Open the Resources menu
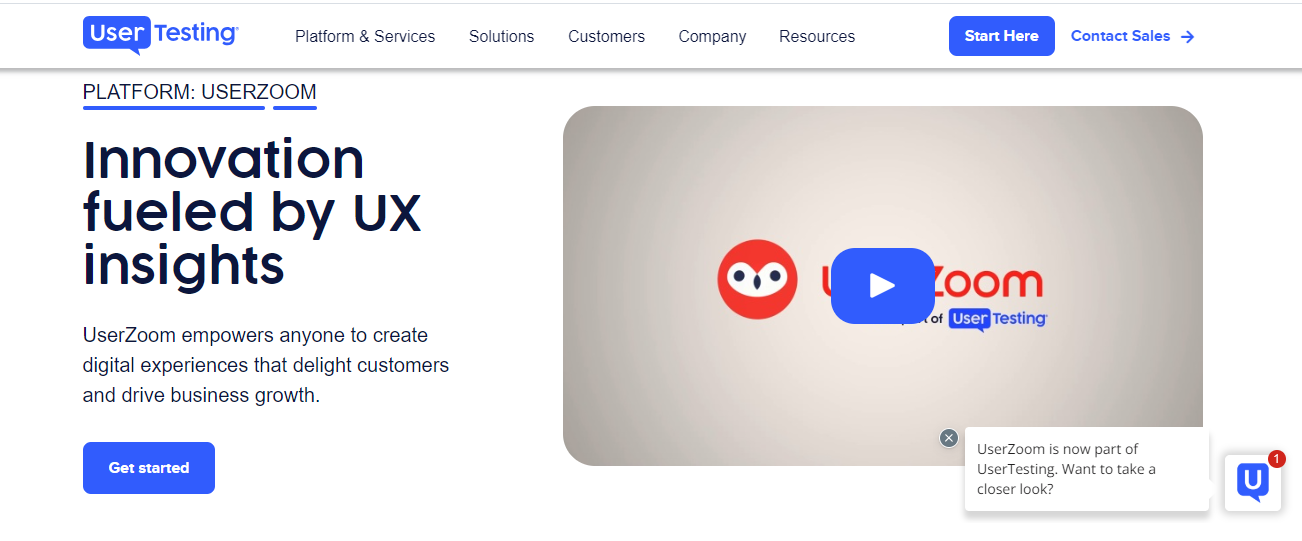The width and height of the screenshot is (1302, 541). point(817,36)
